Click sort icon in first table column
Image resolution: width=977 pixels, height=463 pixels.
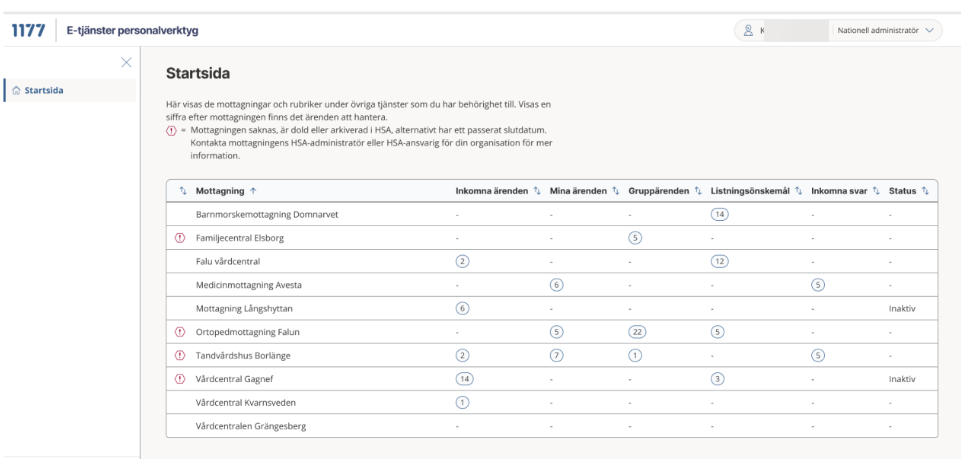pyautogui.click(x=181, y=191)
